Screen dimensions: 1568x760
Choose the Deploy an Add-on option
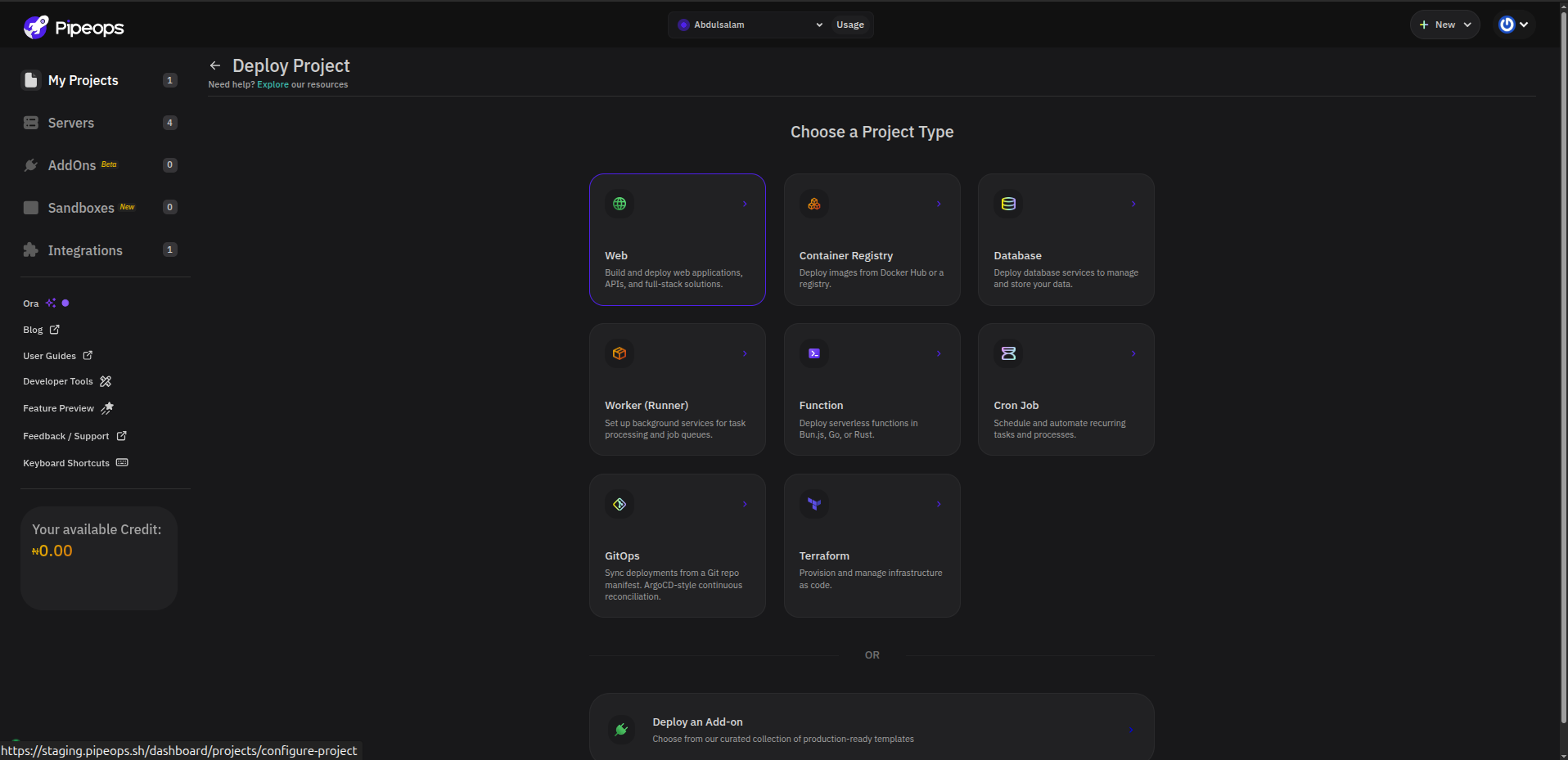click(x=872, y=729)
